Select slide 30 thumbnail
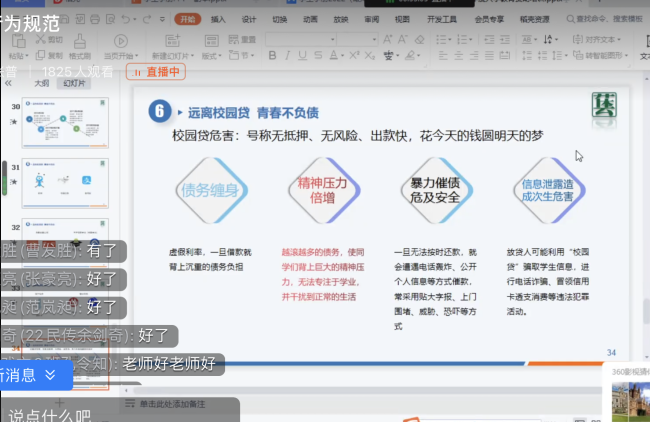This screenshot has width=650, height=422. click(65, 123)
